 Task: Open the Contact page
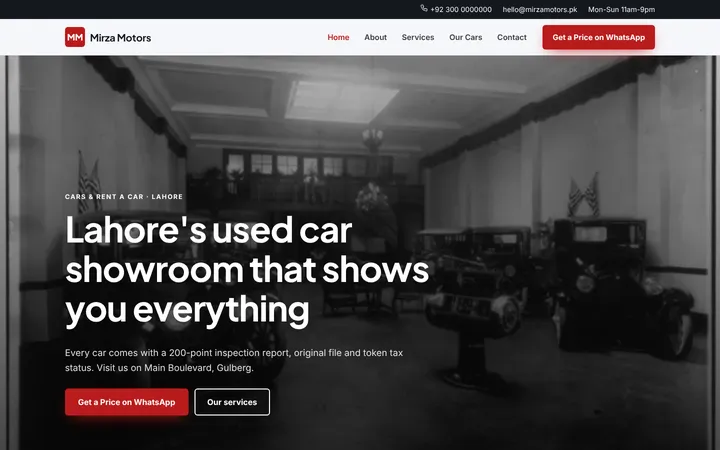512,37
